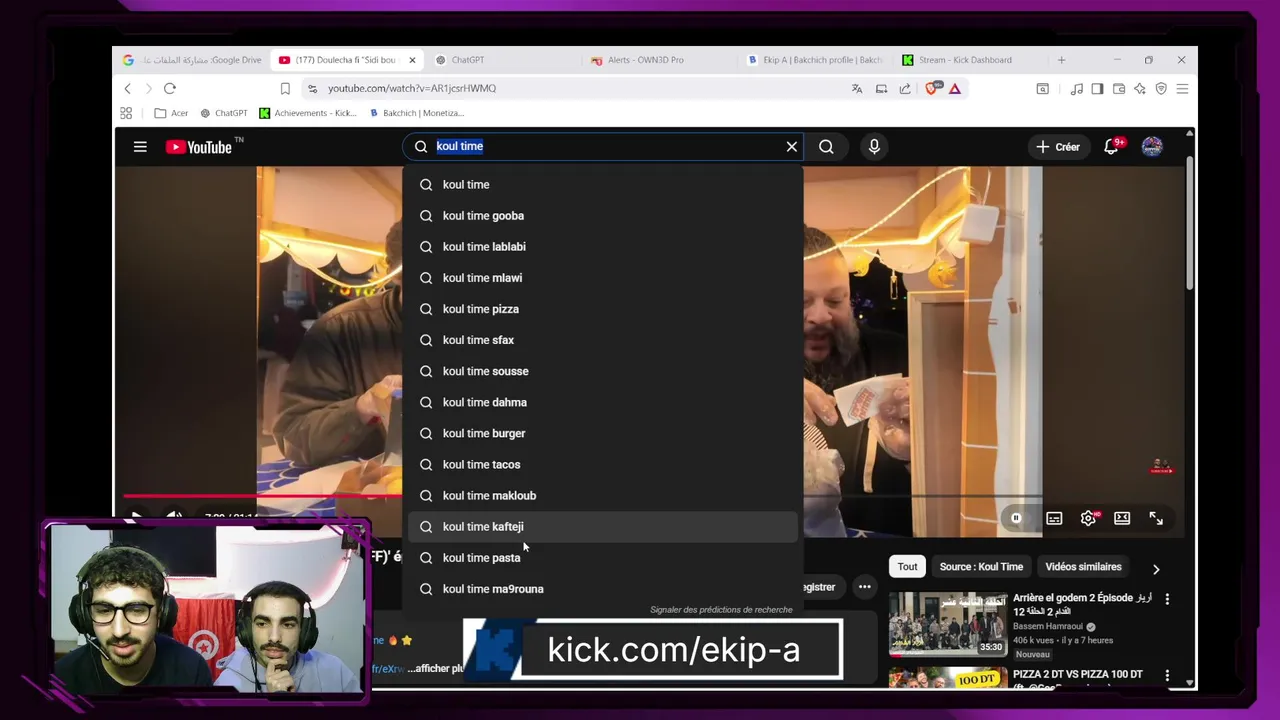Switch to the ChatGPT browser tab
This screenshot has height=720, width=1280.
pos(505,60)
